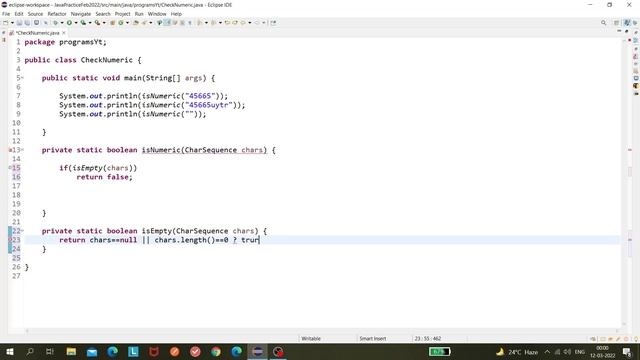Click the External Tools run icon

click(x=97, y=23)
